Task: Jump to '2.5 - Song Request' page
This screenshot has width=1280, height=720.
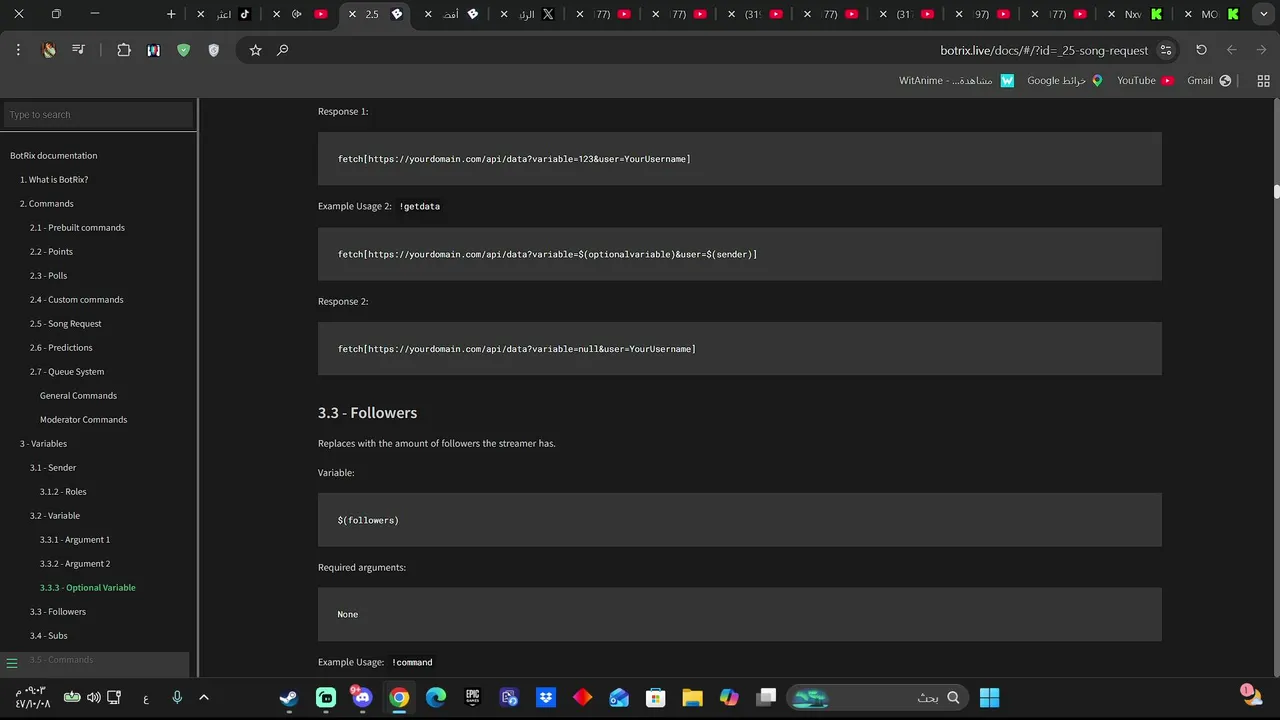Action: click(66, 324)
